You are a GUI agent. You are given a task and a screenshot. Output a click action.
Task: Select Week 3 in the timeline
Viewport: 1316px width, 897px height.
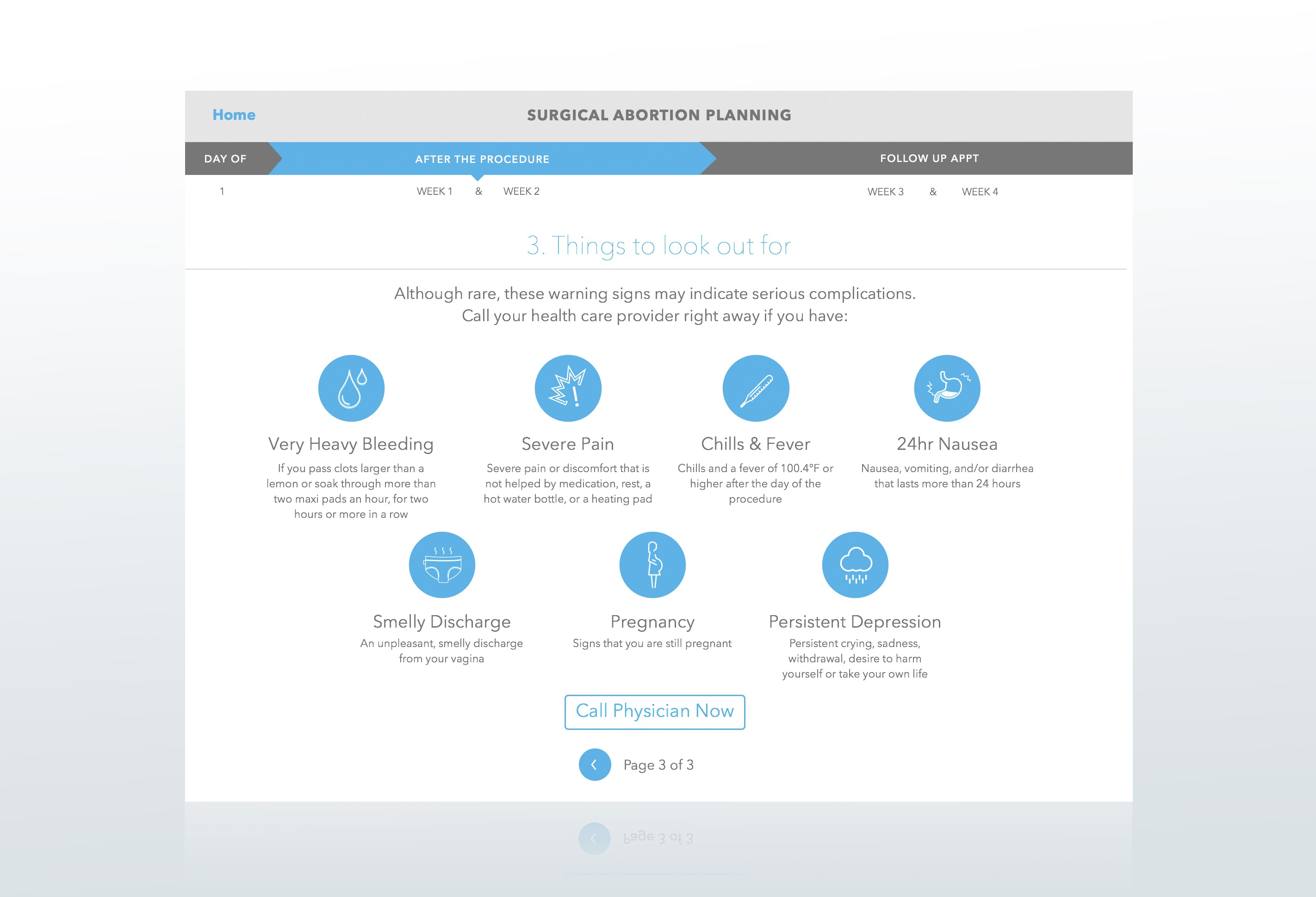pyautogui.click(x=886, y=192)
